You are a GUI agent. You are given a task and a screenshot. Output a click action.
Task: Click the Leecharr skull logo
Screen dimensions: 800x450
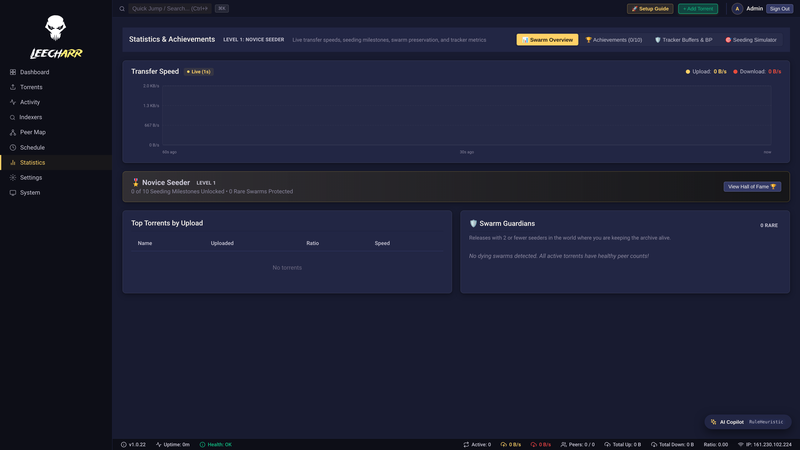[x=55, y=28]
